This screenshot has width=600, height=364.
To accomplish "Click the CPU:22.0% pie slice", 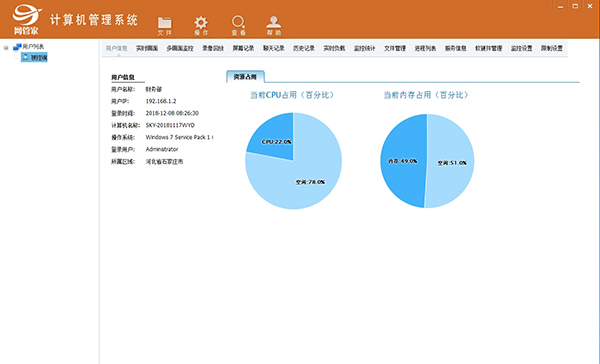I will coord(274,136).
